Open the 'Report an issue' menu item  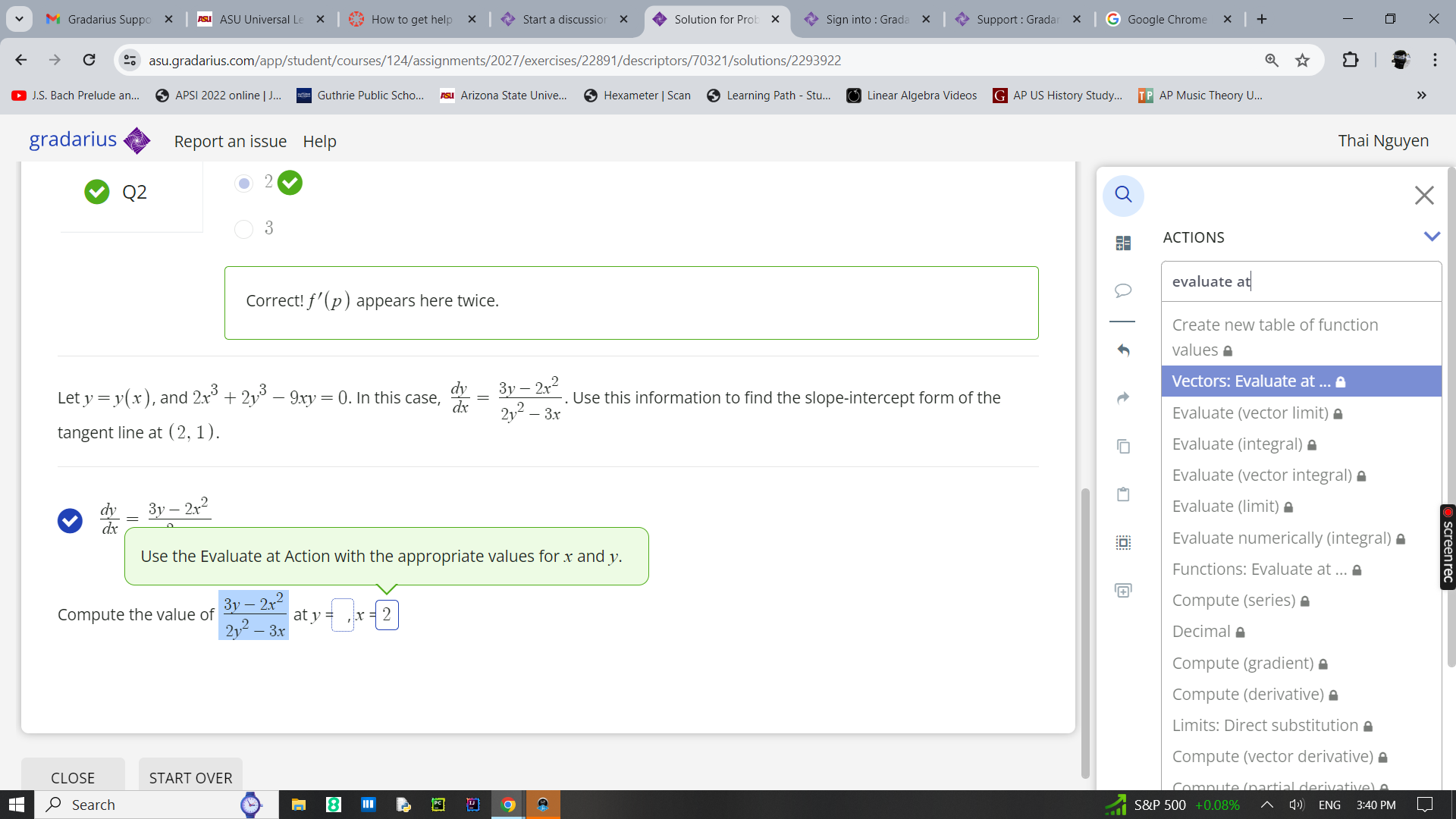click(230, 141)
